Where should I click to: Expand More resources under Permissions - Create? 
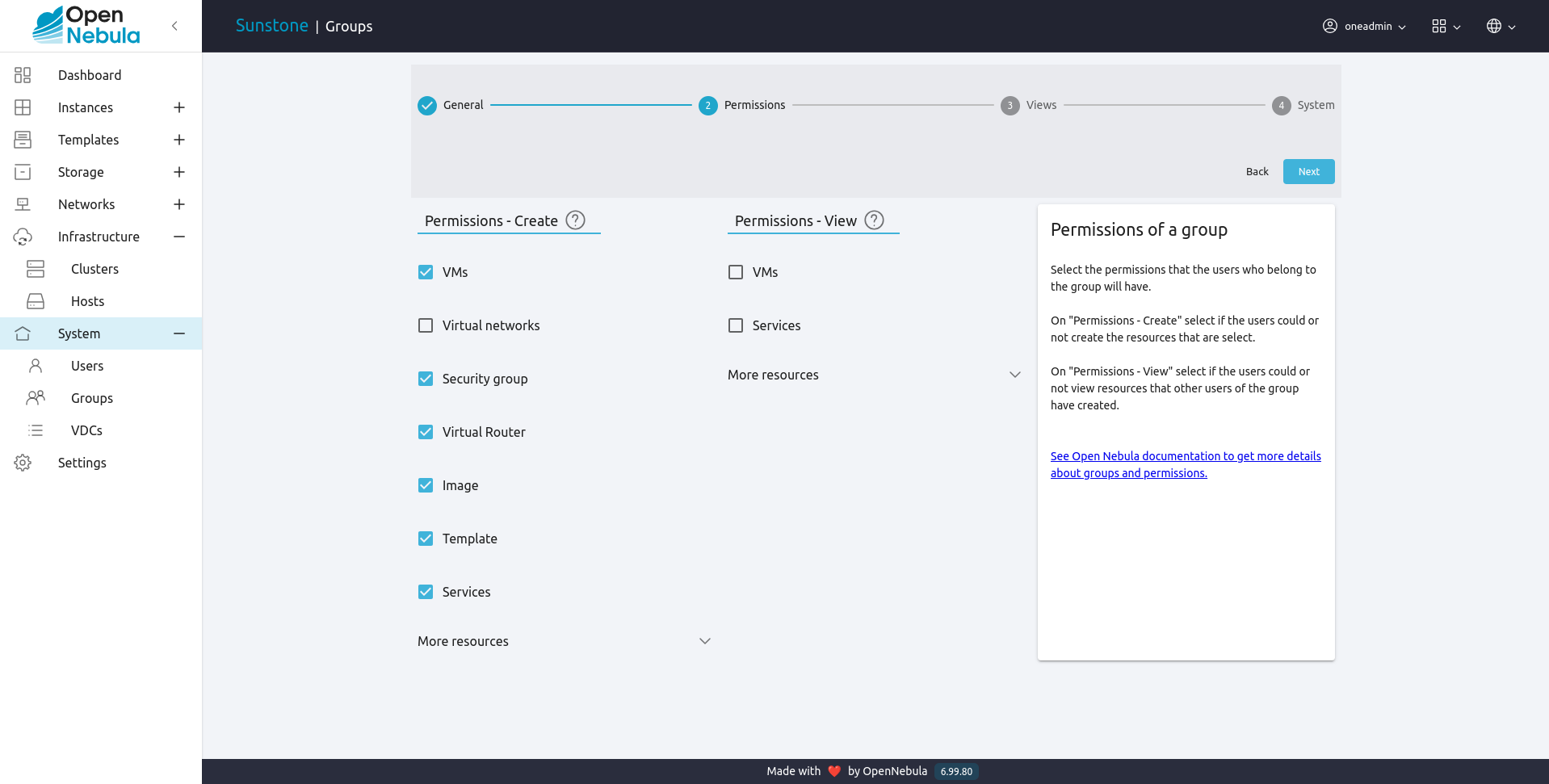pos(565,641)
